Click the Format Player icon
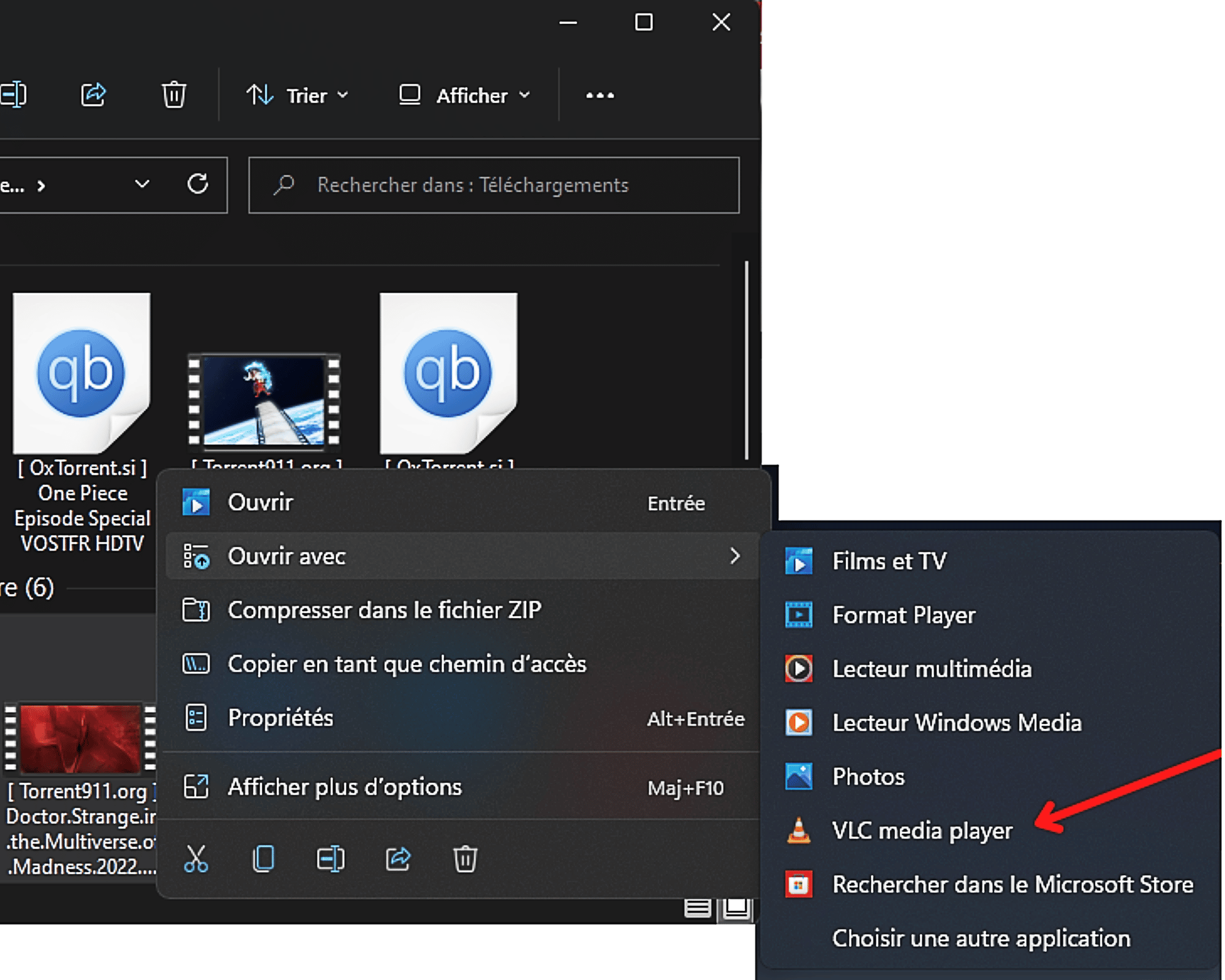Screen dimensions: 1225x980 (x=799, y=615)
